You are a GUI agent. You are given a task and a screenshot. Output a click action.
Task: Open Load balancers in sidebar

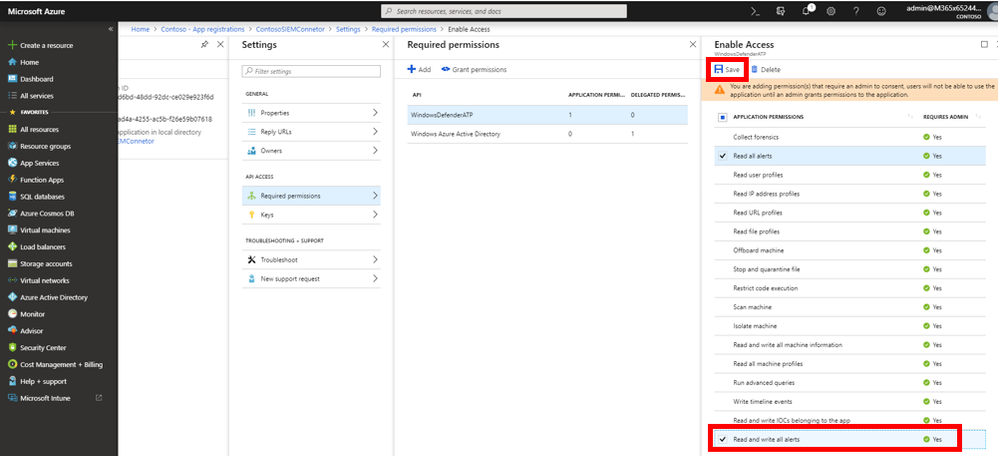(x=43, y=247)
